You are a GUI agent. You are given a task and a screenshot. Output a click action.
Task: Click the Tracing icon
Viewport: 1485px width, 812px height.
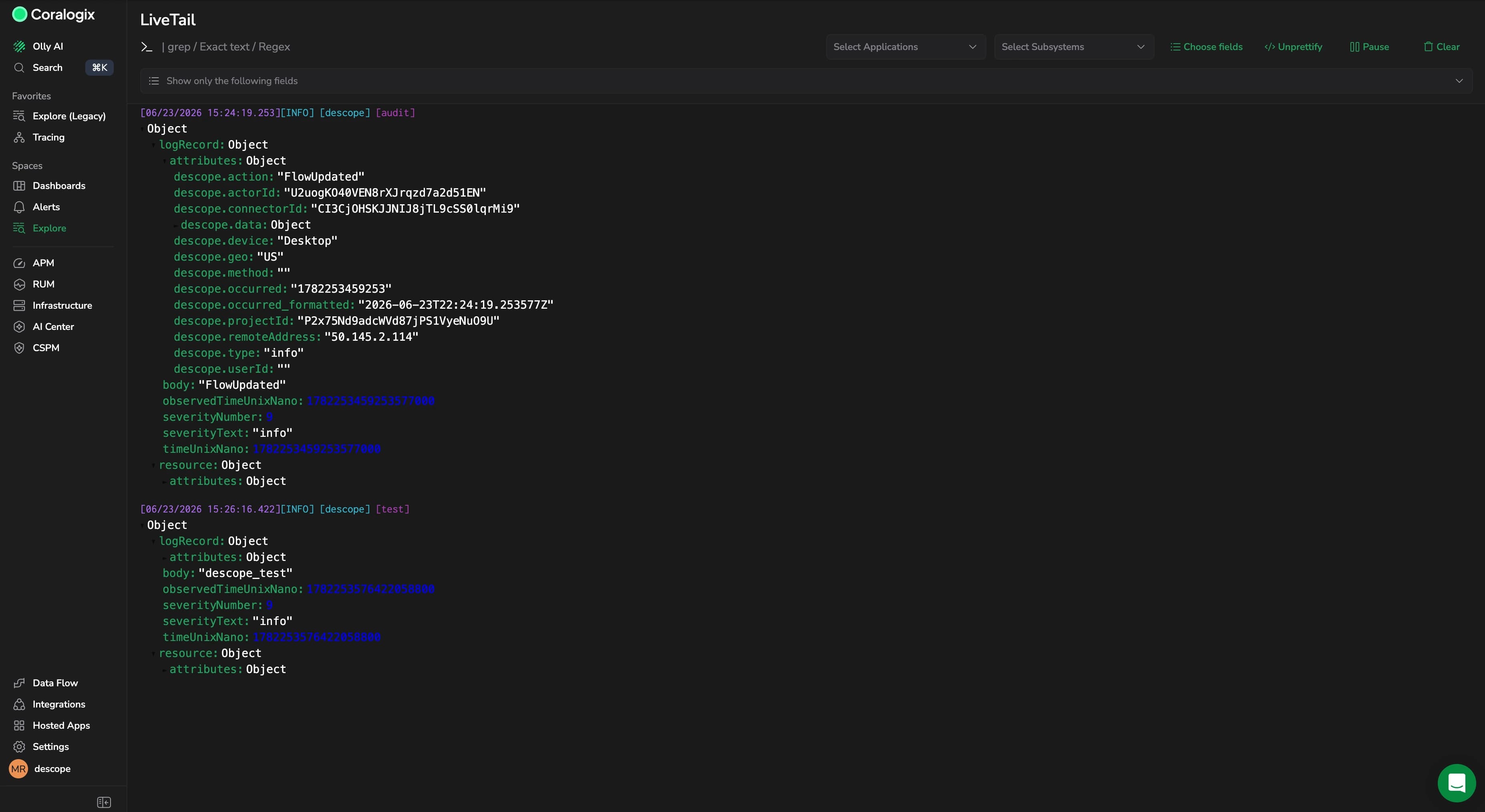click(x=19, y=137)
